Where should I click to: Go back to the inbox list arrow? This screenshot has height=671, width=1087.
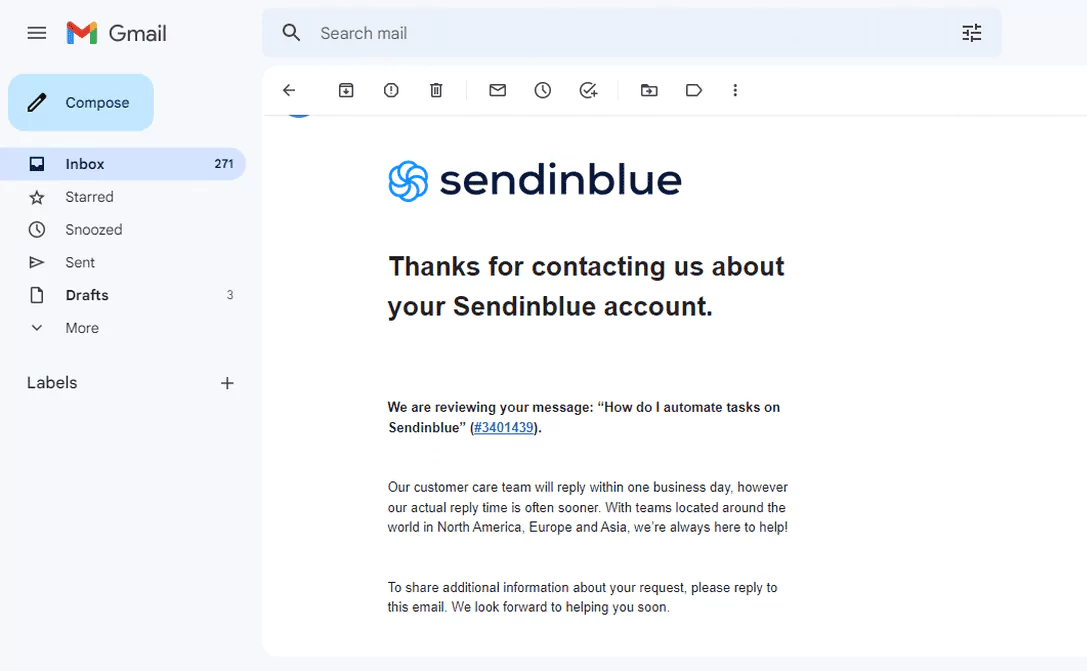(x=289, y=90)
